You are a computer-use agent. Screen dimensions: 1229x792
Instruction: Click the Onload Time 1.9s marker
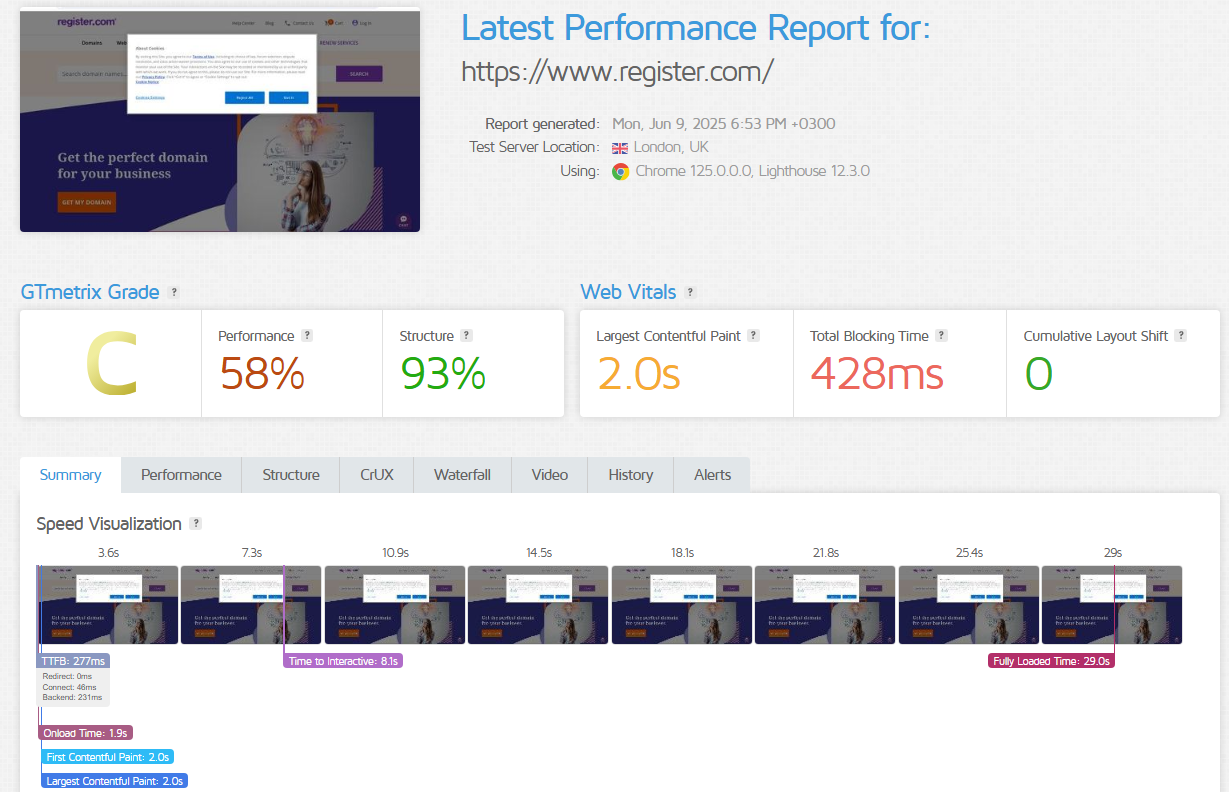point(85,733)
